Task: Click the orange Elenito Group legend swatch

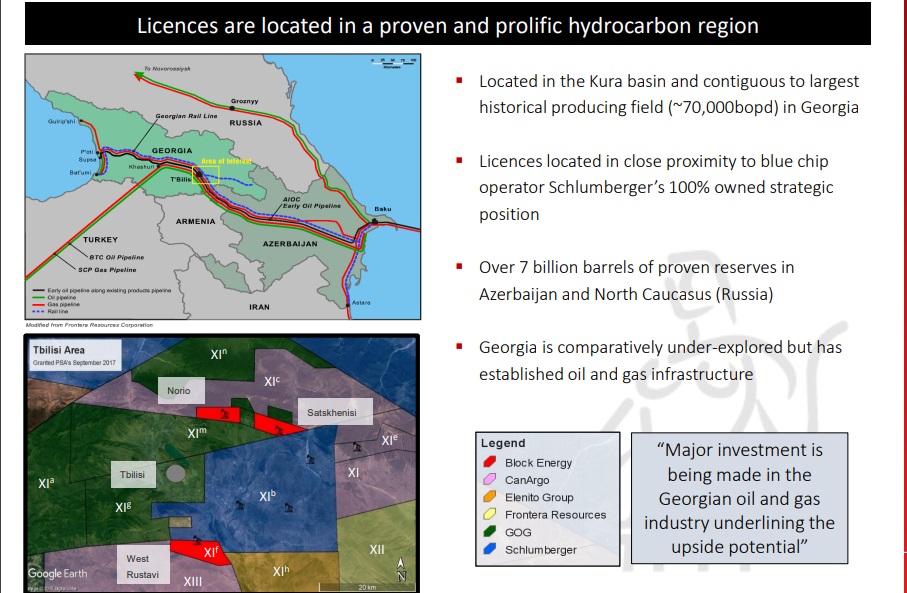Action: pos(489,497)
